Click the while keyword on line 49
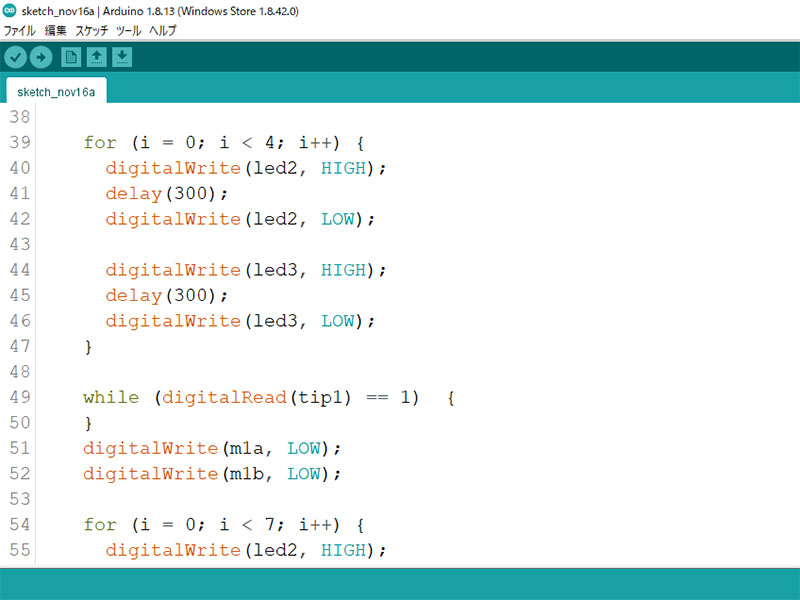 pyautogui.click(x=111, y=398)
